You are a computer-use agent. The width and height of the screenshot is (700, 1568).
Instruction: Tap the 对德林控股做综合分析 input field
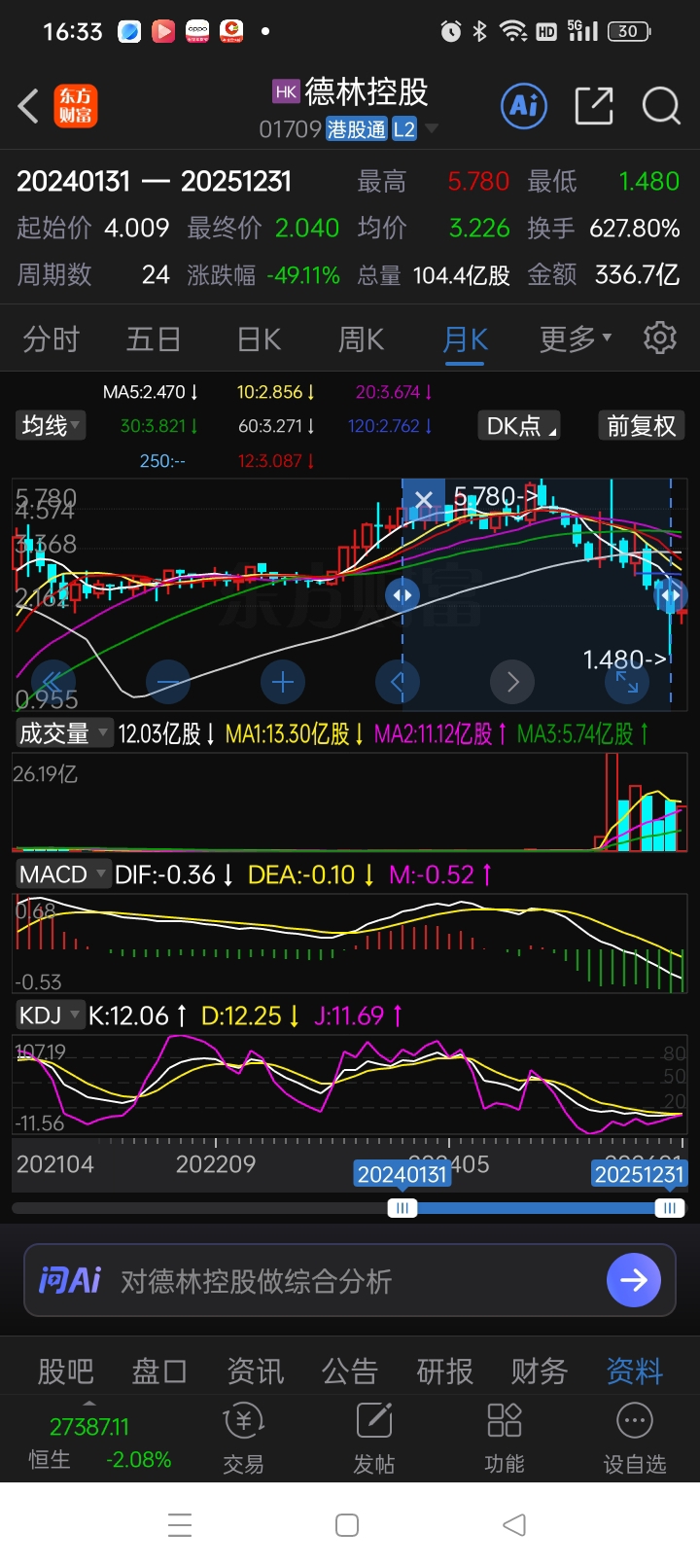click(349, 1280)
